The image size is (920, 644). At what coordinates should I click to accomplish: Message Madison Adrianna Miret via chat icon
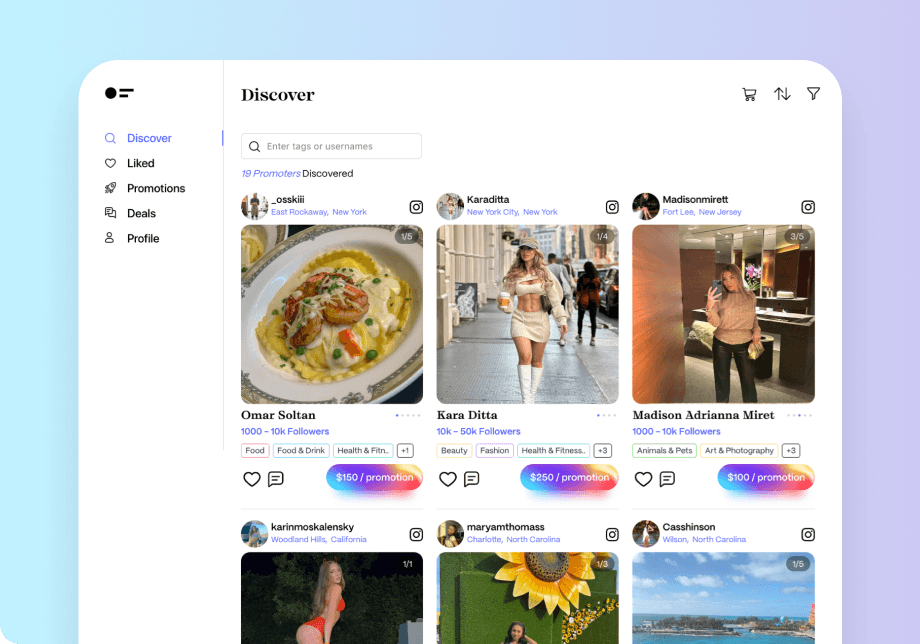coord(667,479)
